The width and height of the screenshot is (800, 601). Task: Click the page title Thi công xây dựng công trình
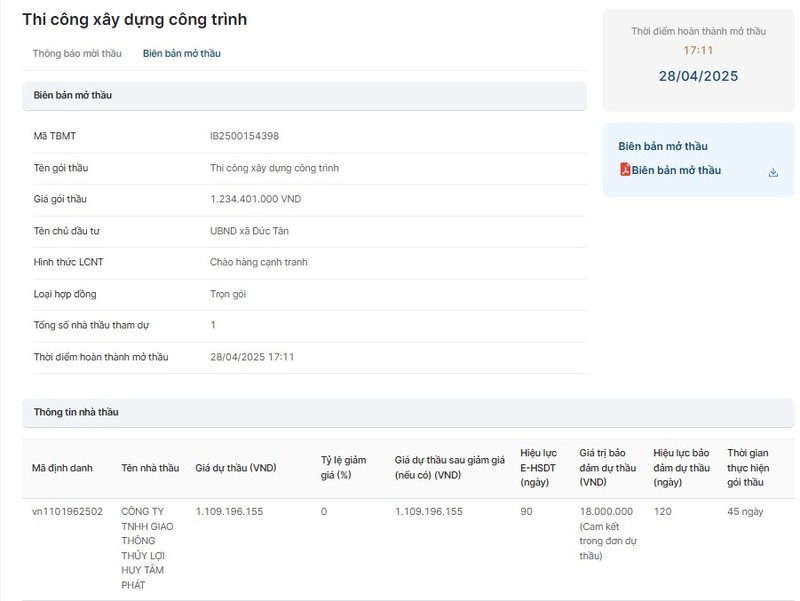coord(135,19)
